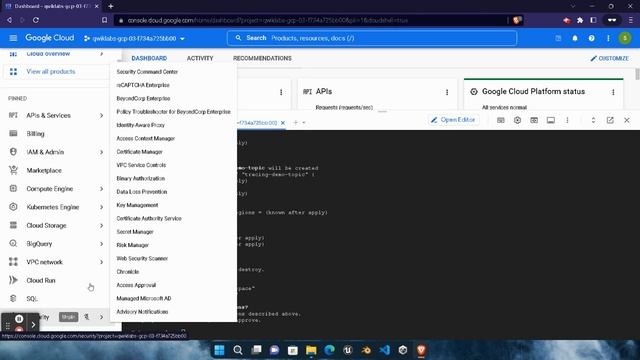The image size is (640, 360).
Task: Click the View all products link
Action: 51,71
